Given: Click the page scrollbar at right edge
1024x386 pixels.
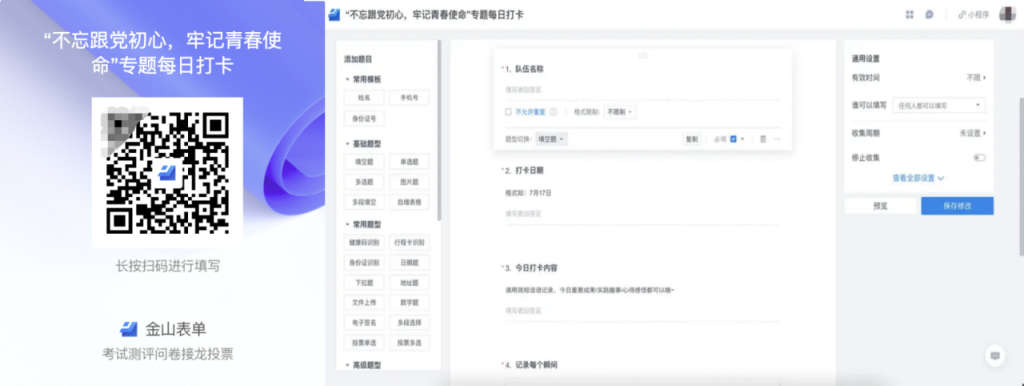Looking at the screenshot, I should [x=1021, y=176].
